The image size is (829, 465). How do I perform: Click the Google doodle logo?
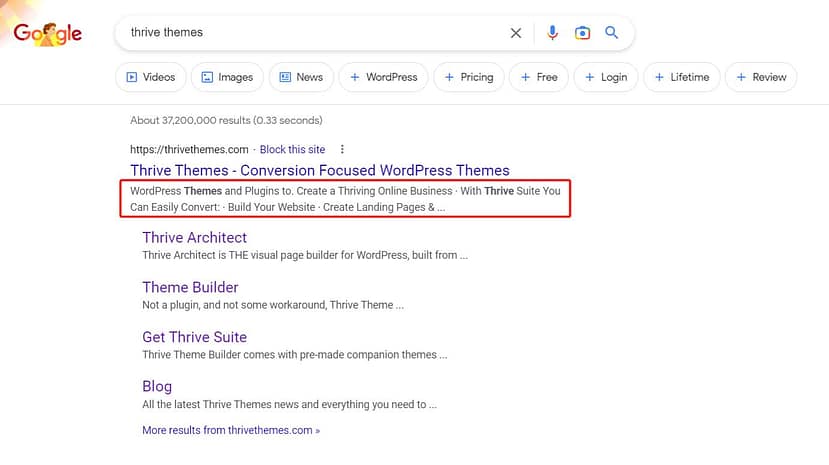pyautogui.click(x=48, y=34)
